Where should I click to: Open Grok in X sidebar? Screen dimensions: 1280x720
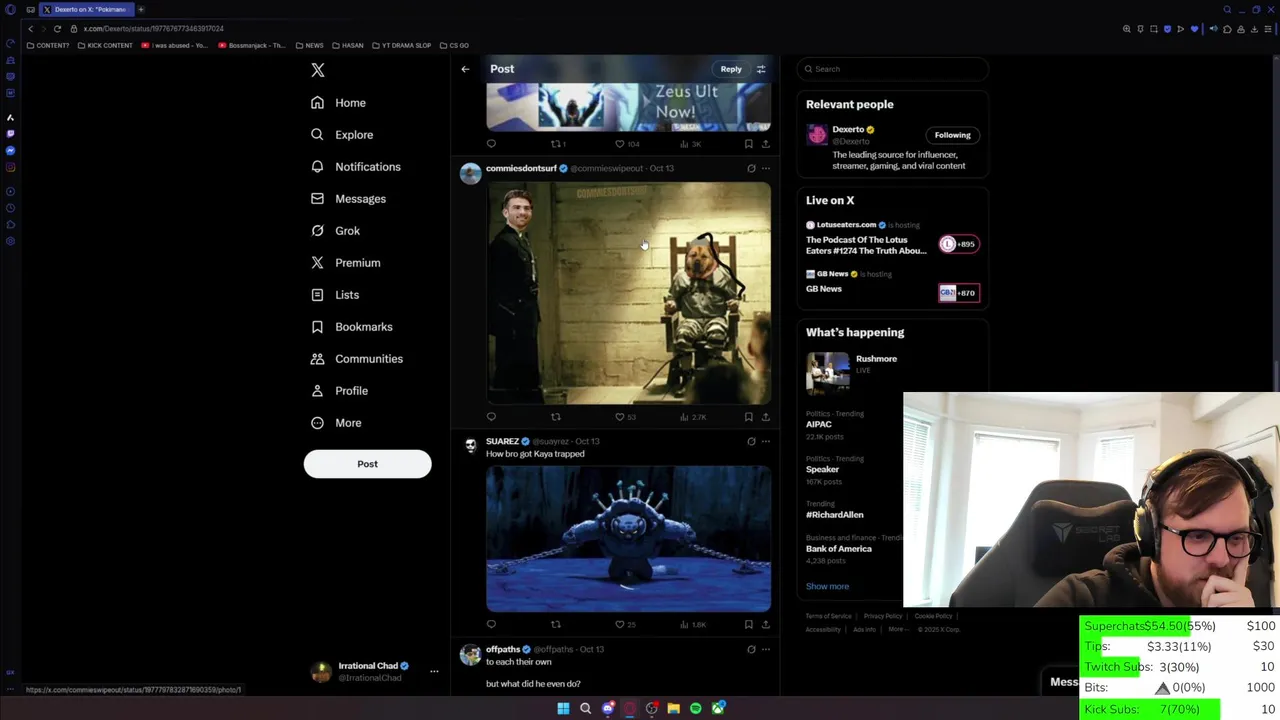(x=335, y=231)
